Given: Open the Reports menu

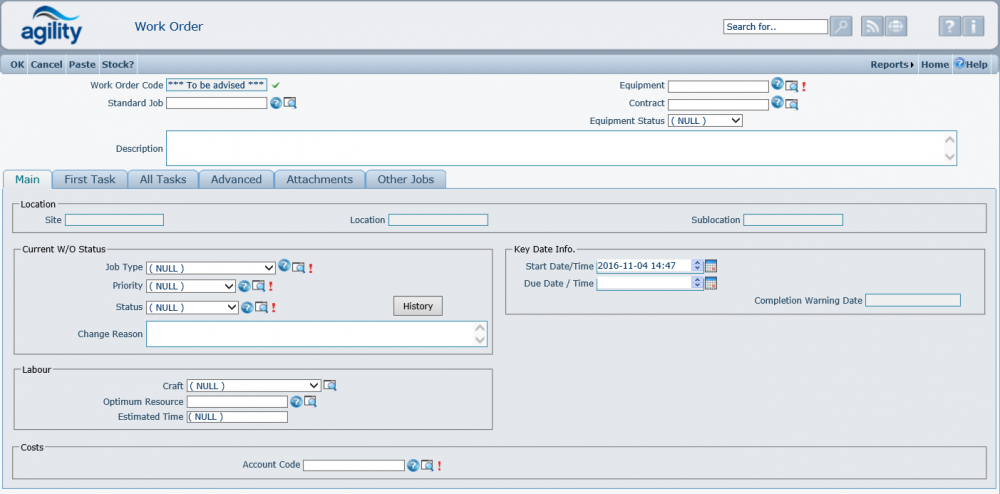Looking at the screenshot, I should 891,65.
